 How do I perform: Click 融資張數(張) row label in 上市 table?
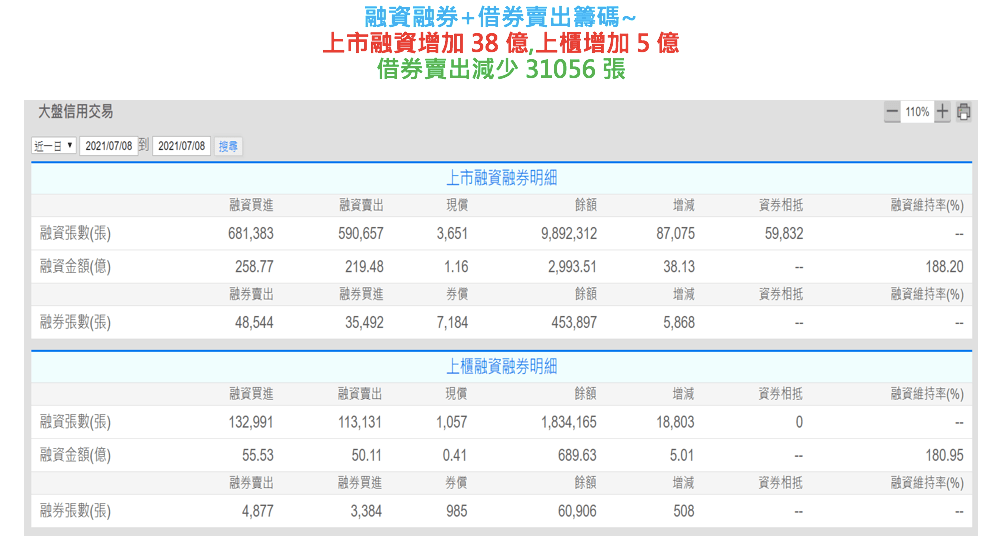[75, 234]
